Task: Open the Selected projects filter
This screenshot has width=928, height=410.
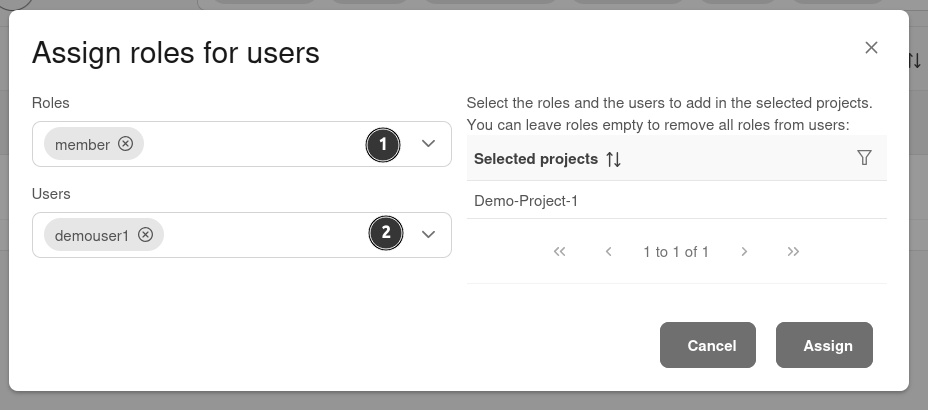Action: [865, 158]
